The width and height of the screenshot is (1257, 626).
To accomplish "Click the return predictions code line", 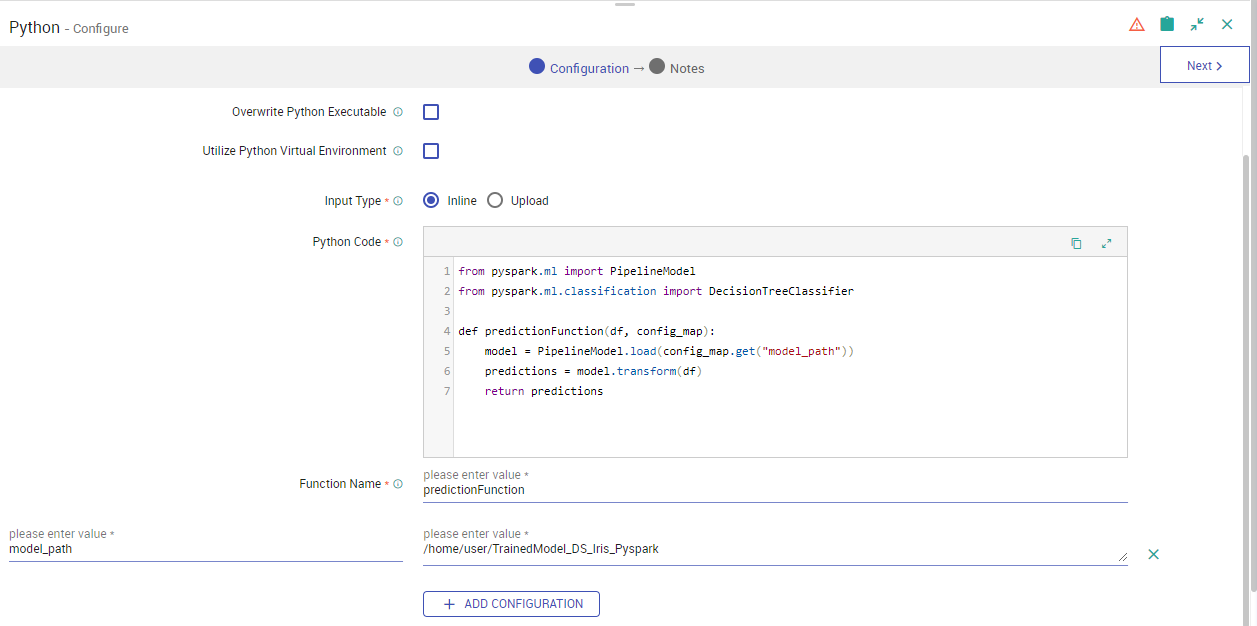I will click(544, 391).
